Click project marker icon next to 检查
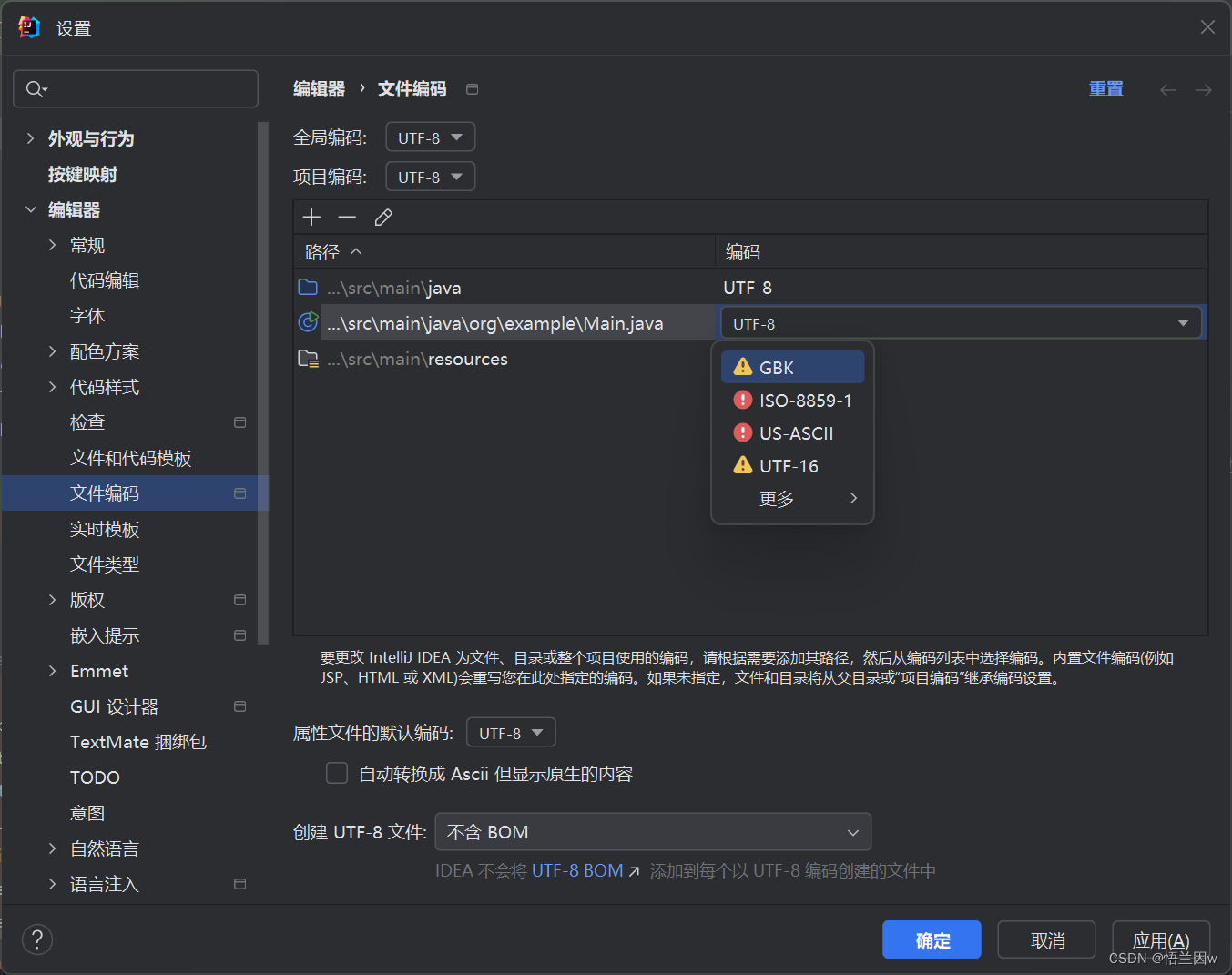1232x975 pixels. click(240, 422)
